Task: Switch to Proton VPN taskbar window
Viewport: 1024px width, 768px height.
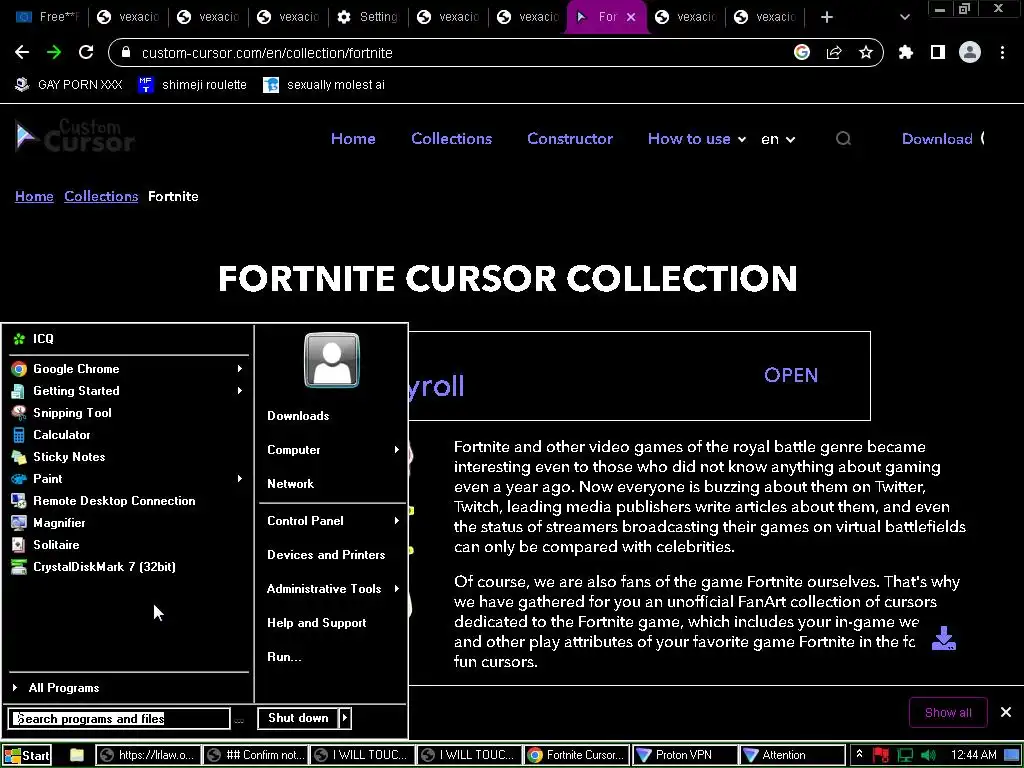Action: tap(684, 755)
